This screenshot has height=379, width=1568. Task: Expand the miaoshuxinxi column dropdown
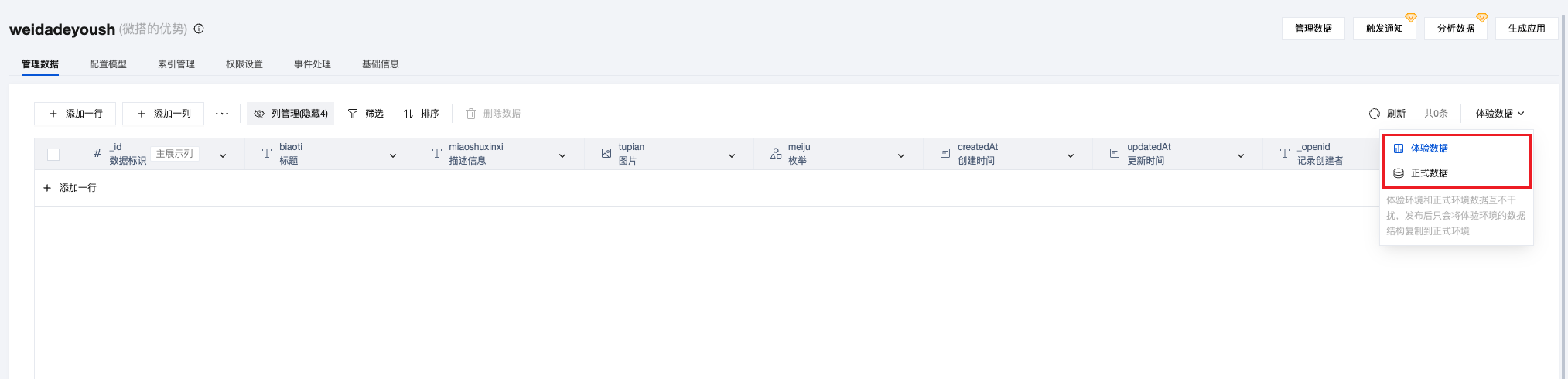pos(562,155)
